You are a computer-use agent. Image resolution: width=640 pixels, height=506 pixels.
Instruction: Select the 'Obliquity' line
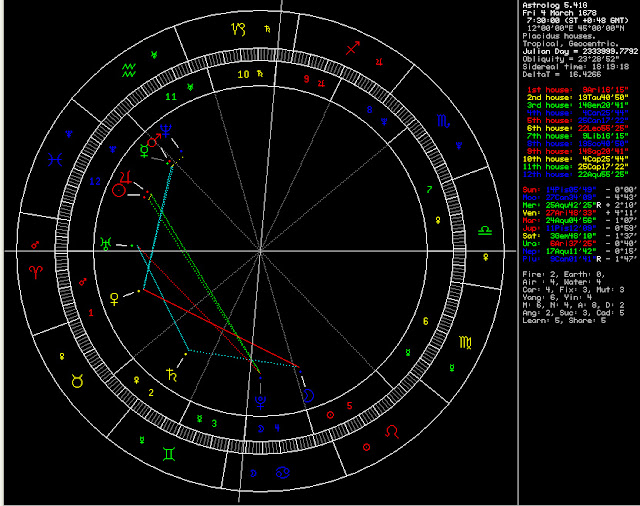[x=571, y=59]
